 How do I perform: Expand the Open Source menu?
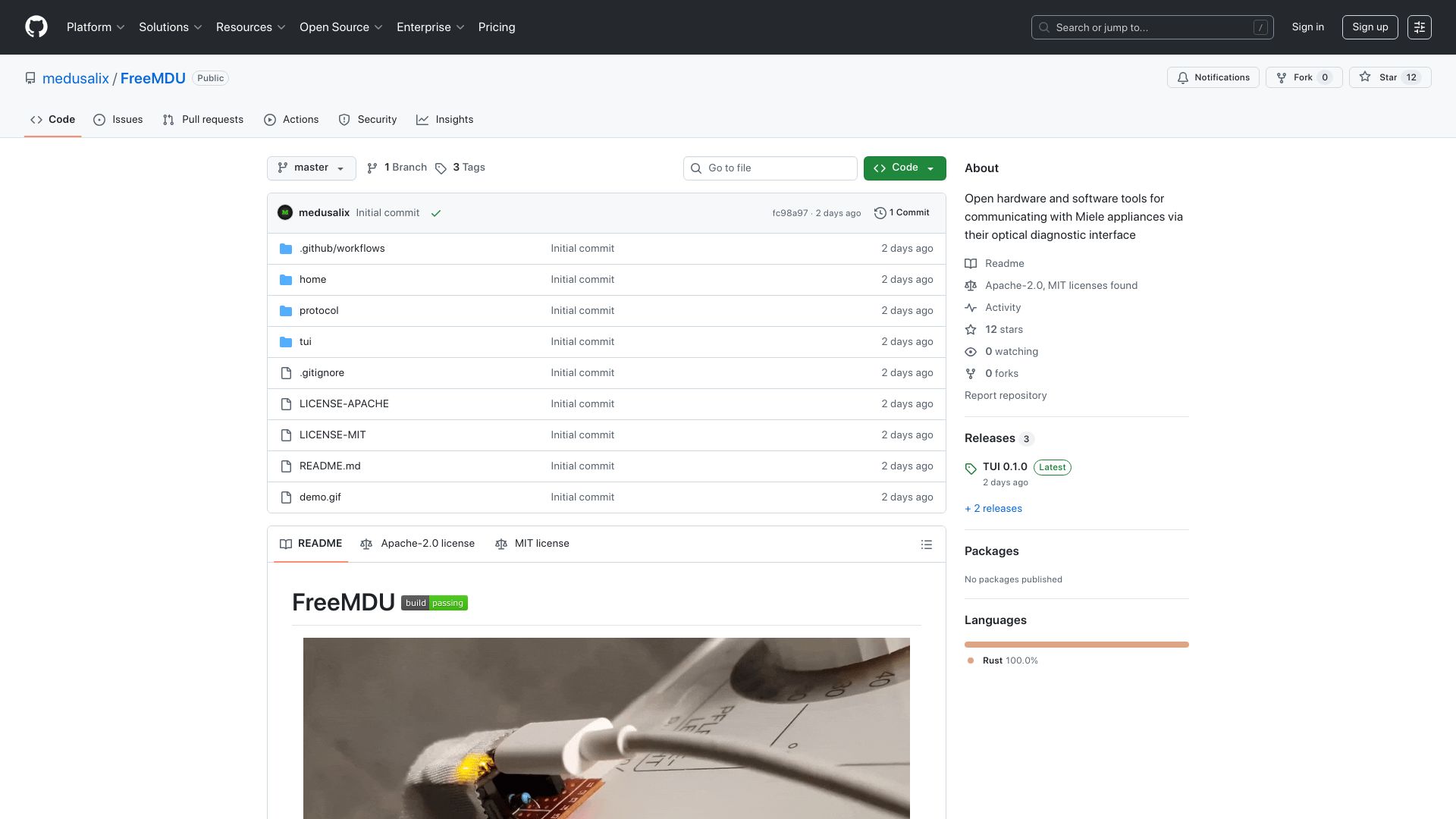341,27
